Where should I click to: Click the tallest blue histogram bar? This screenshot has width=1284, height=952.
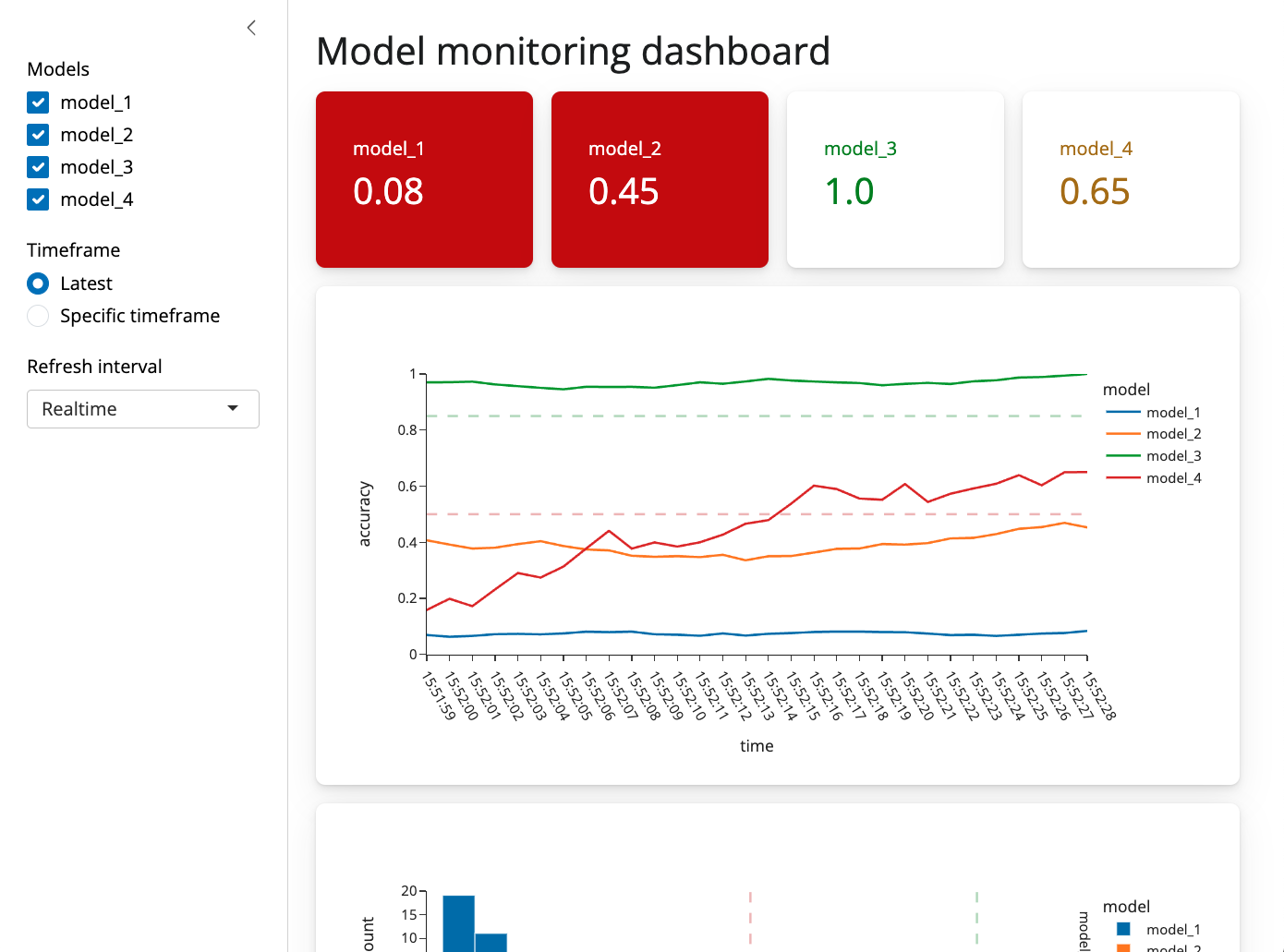pyautogui.click(x=458, y=923)
